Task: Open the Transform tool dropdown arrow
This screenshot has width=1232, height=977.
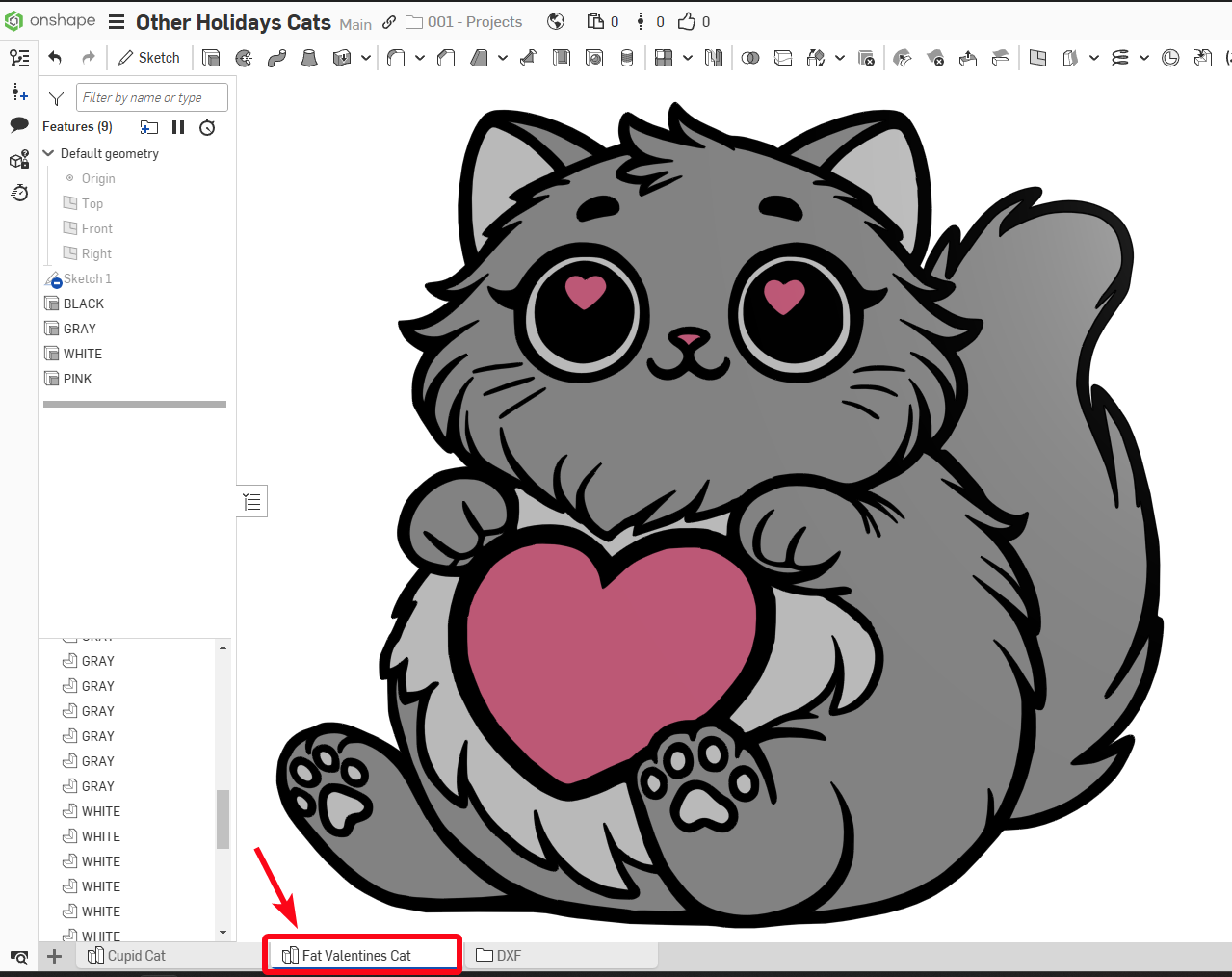Action: (840, 58)
